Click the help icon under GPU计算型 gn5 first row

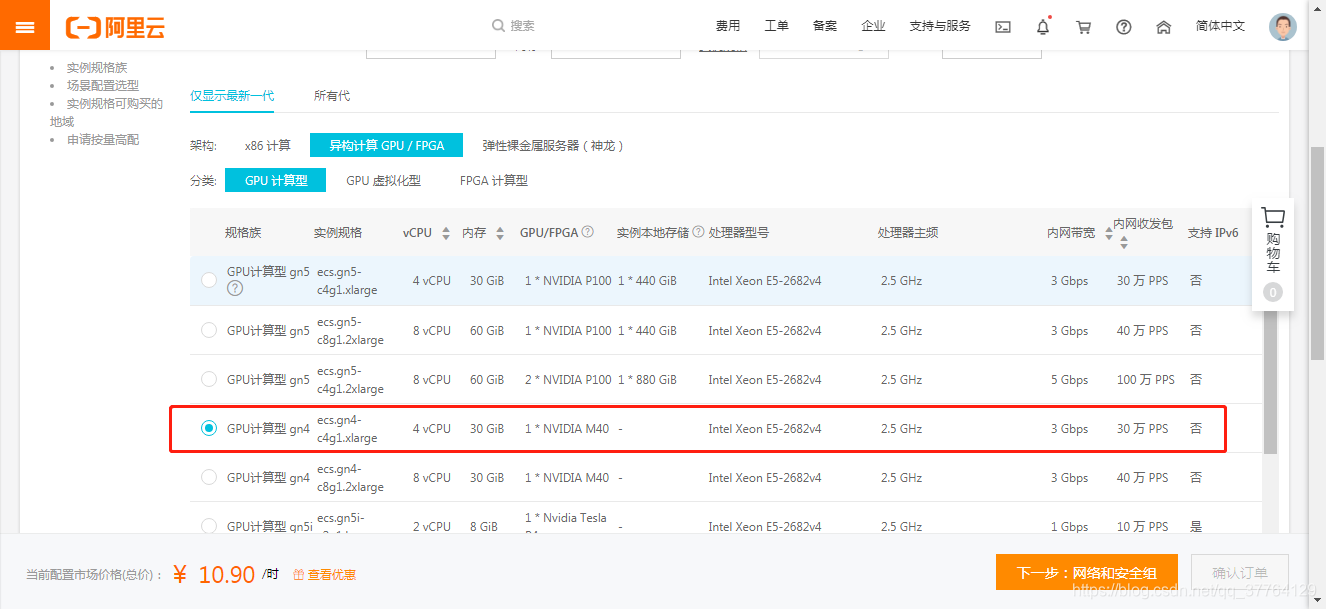pos(235,289)
